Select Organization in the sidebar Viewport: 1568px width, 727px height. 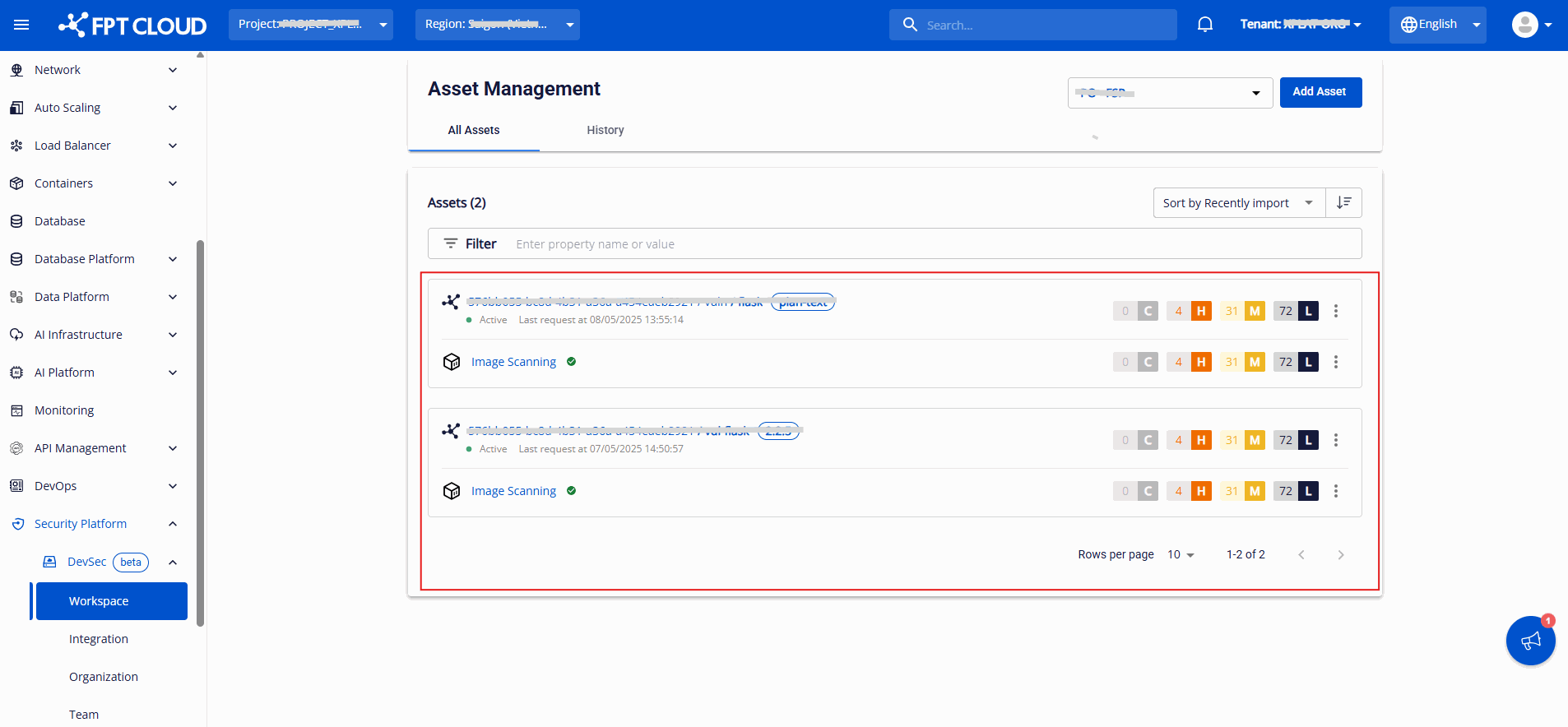104,677
